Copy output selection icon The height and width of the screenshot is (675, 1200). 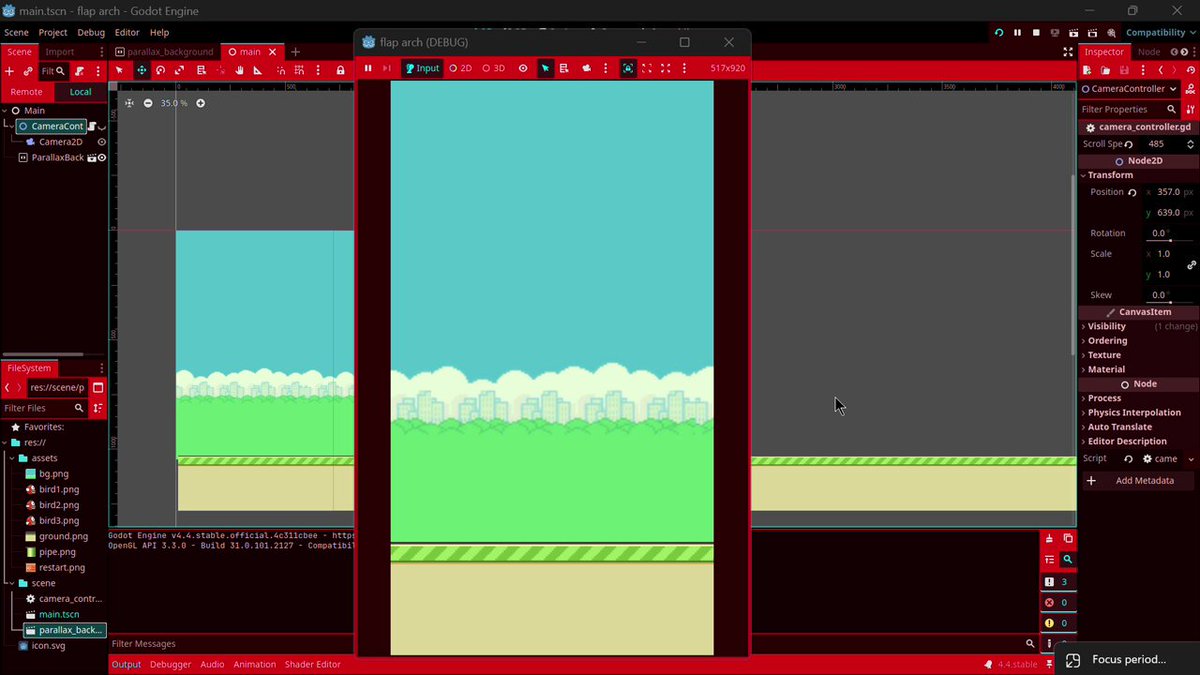click(1068, 539)
